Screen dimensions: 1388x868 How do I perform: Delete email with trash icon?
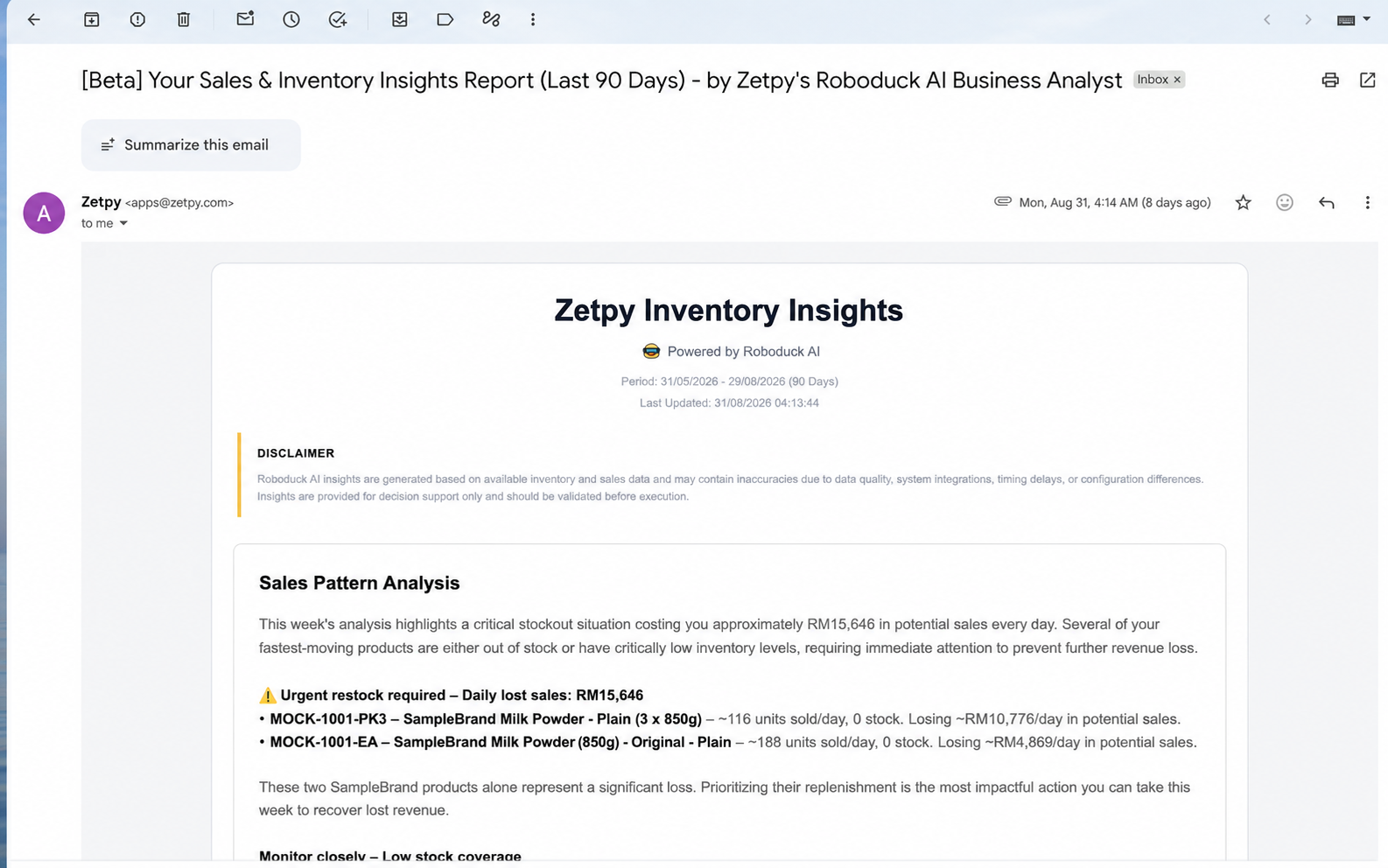184,19
